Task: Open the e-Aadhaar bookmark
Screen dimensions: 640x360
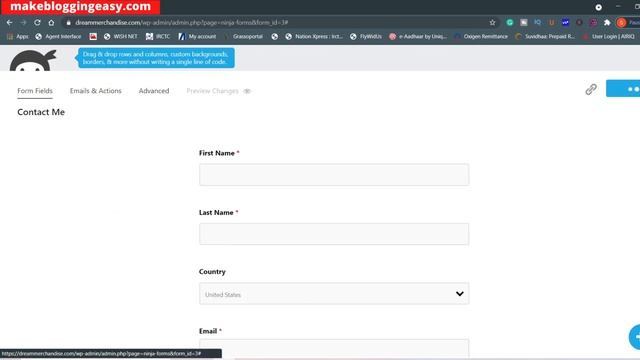Action: [418, 36]
